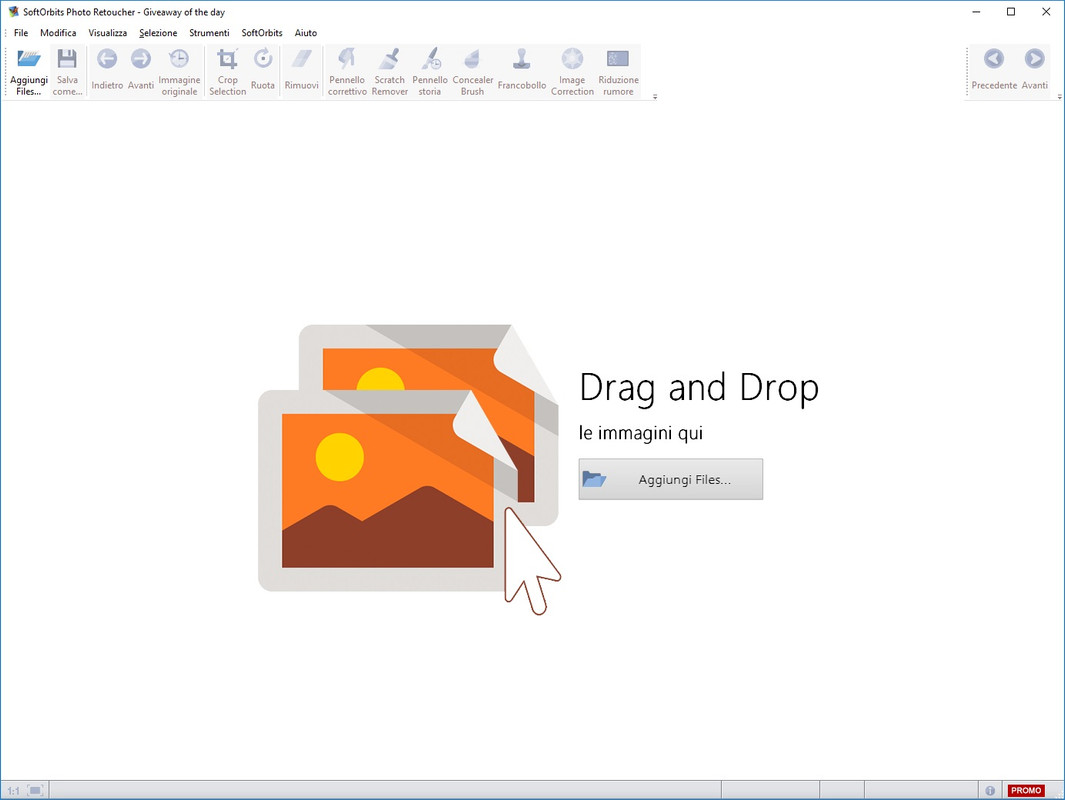Open the File menu
The height and width of the screenshot is (800, 1065).
(21, 33)
